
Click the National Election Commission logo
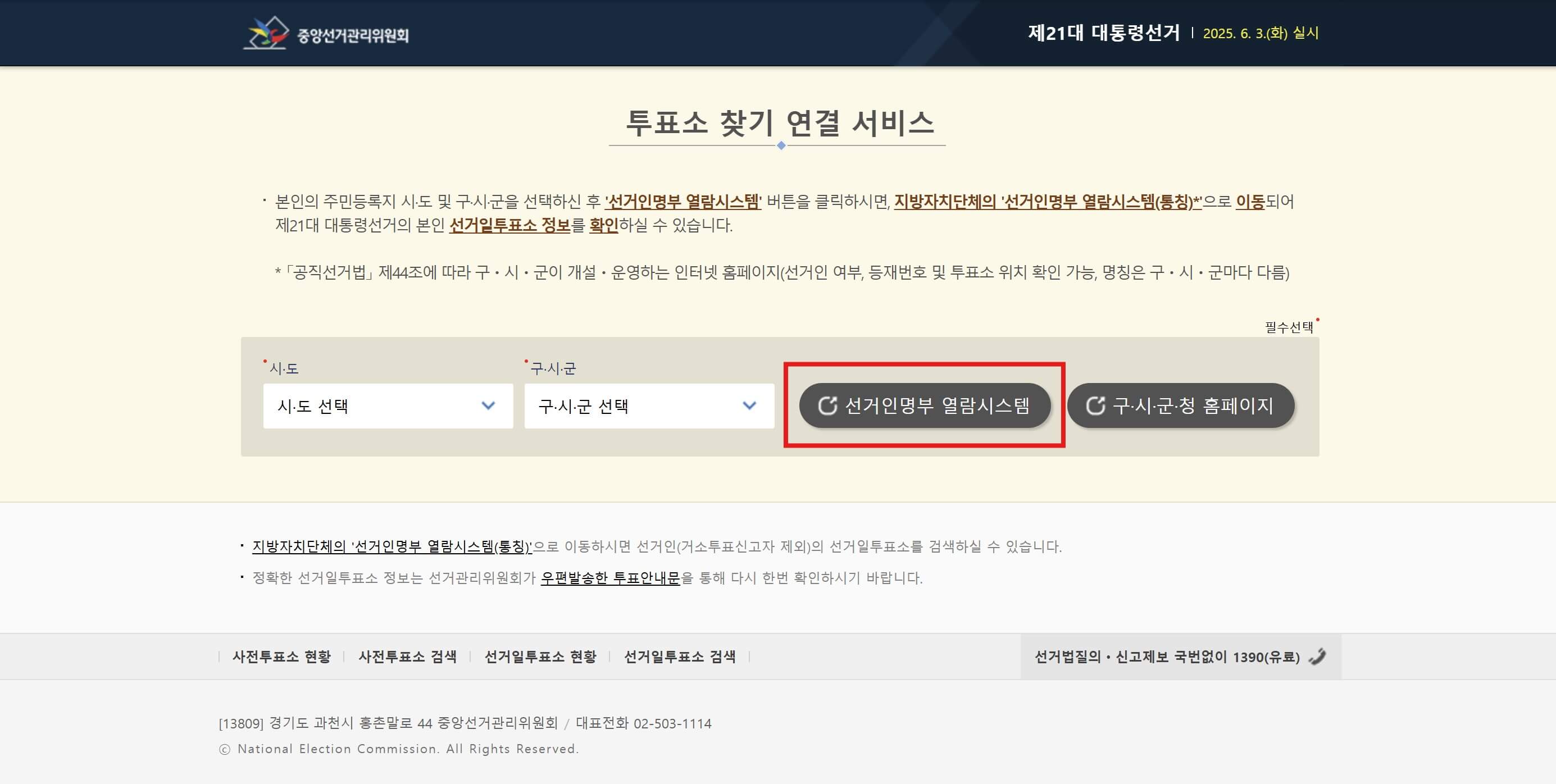(x=266, y=33)
